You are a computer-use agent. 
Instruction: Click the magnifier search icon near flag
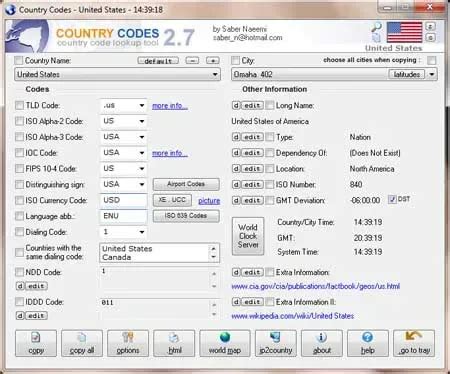pos(377,27)
